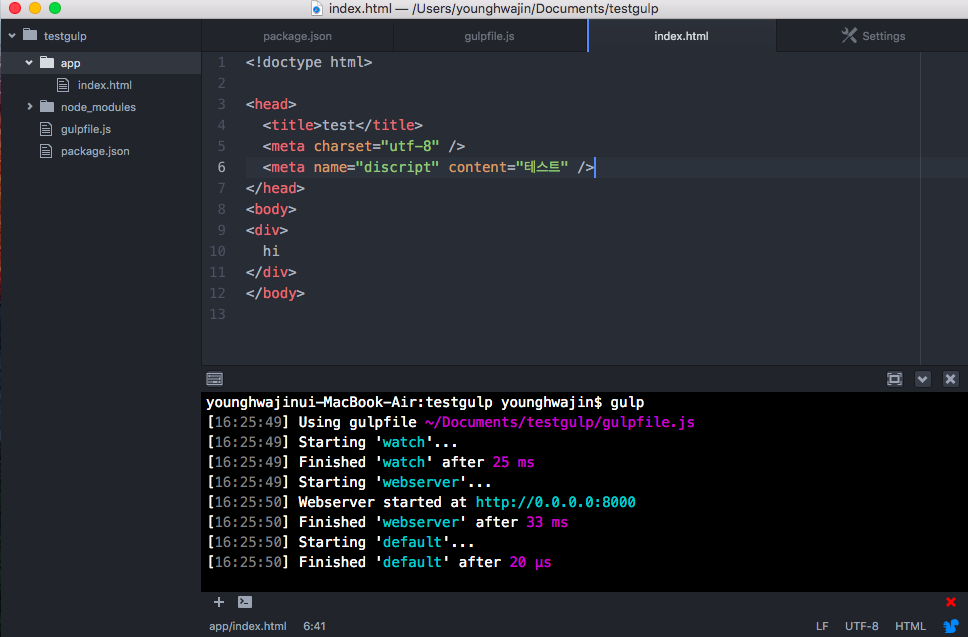Close all terminals with red X
968x637 pixels.
[951, 602]
